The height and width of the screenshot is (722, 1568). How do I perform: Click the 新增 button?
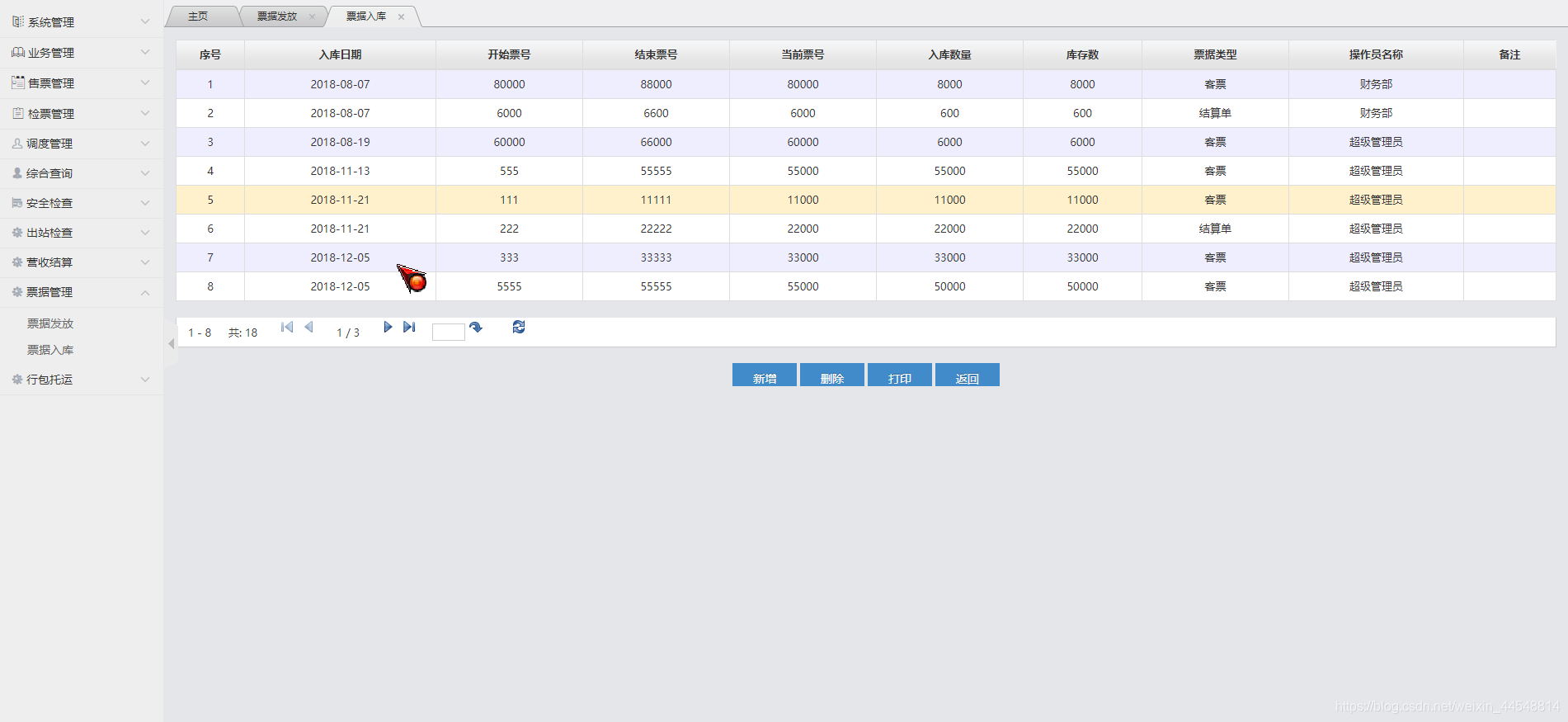point(765,375)
